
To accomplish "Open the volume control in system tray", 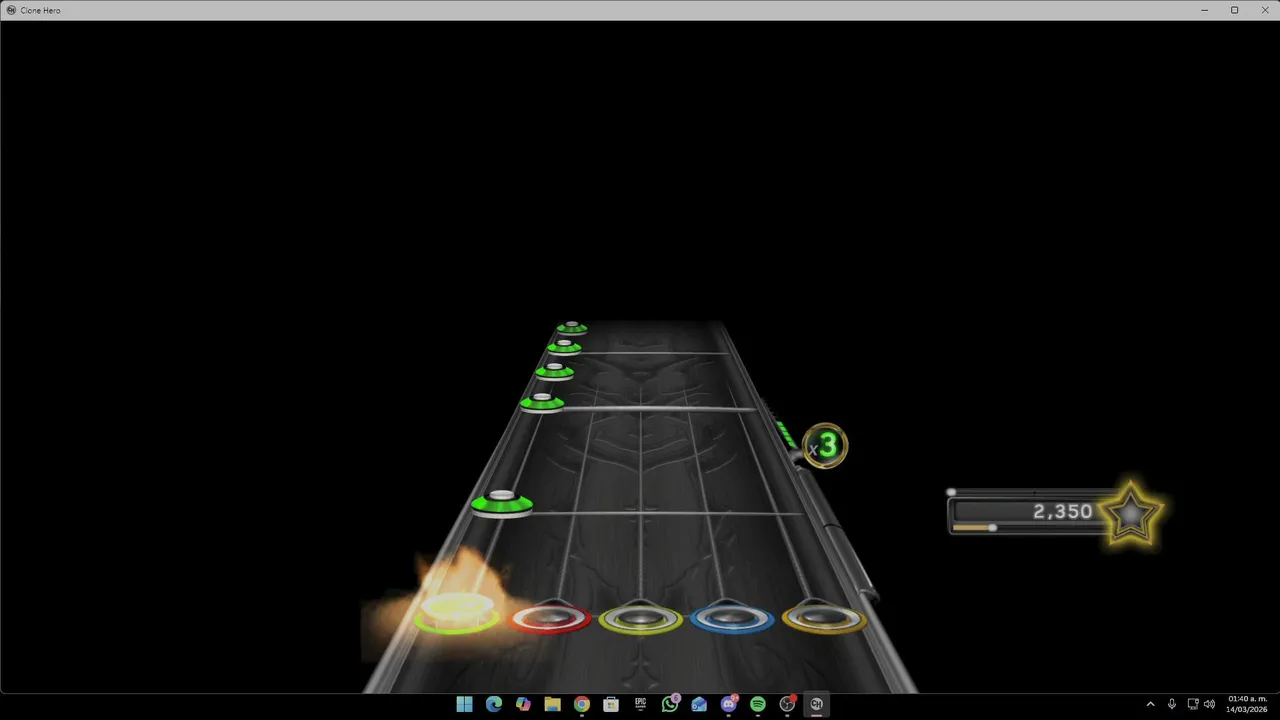I will [x=1210, y=704].
